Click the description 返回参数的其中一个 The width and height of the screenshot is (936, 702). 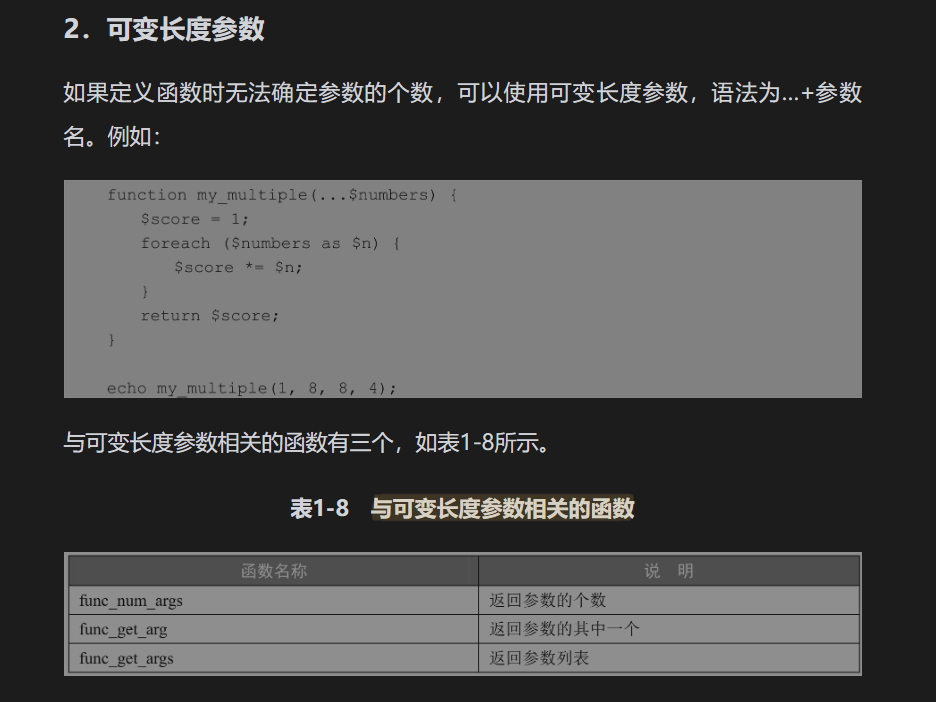point(564,629)
